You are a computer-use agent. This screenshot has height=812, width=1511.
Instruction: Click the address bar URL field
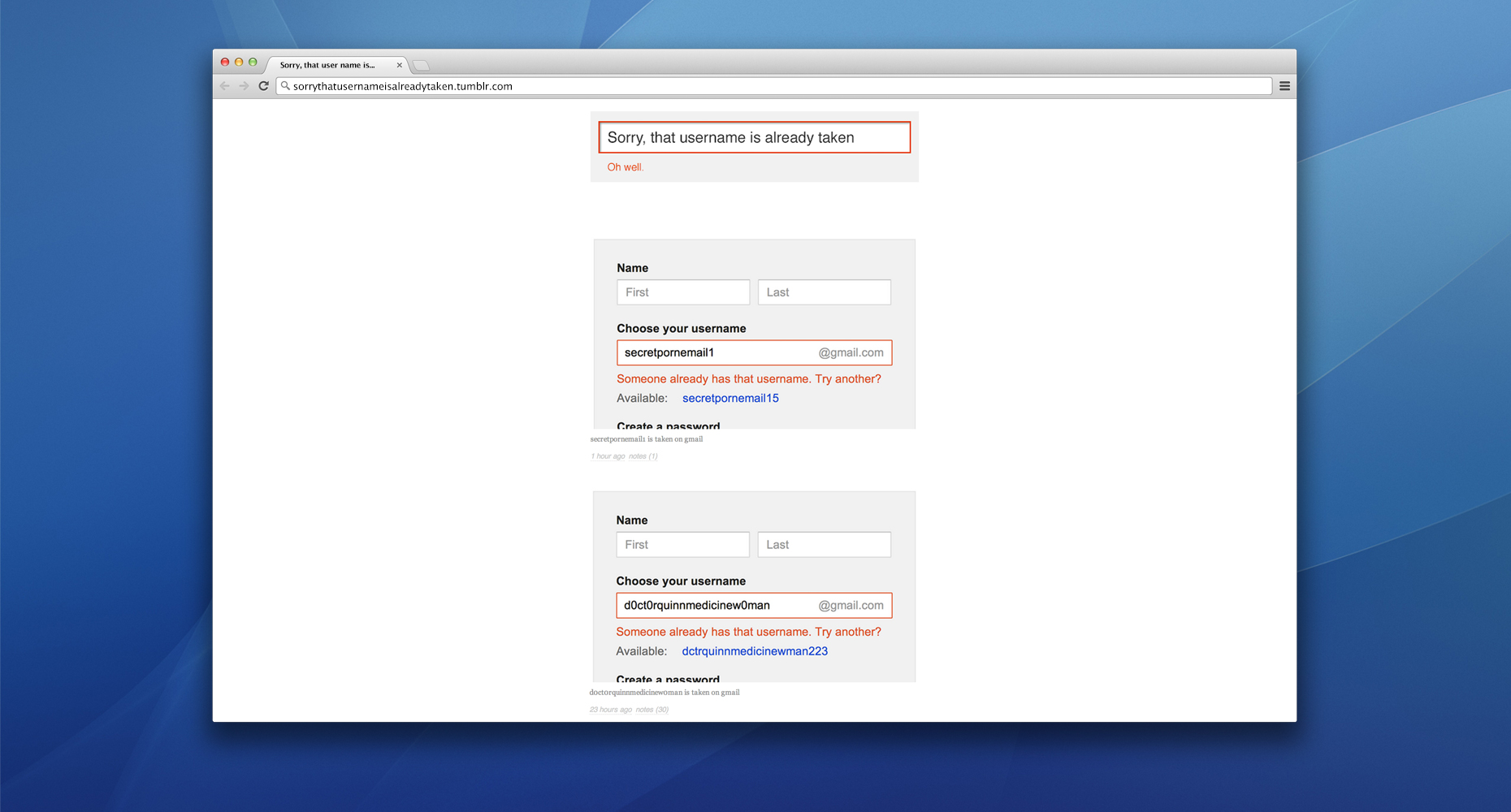coord(773,86)
